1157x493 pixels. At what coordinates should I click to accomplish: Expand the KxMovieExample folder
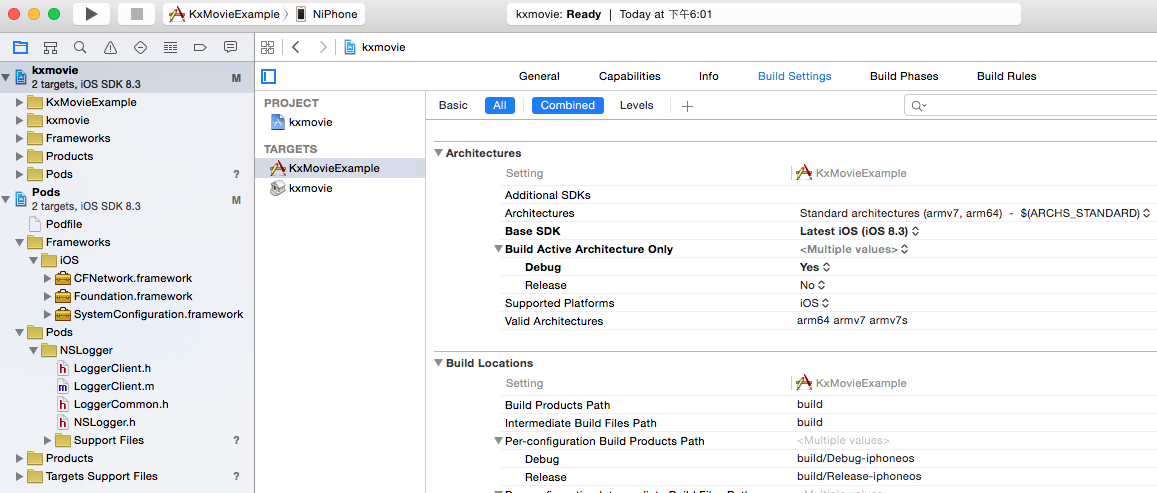pyautogui.click(x=20, y=103)
